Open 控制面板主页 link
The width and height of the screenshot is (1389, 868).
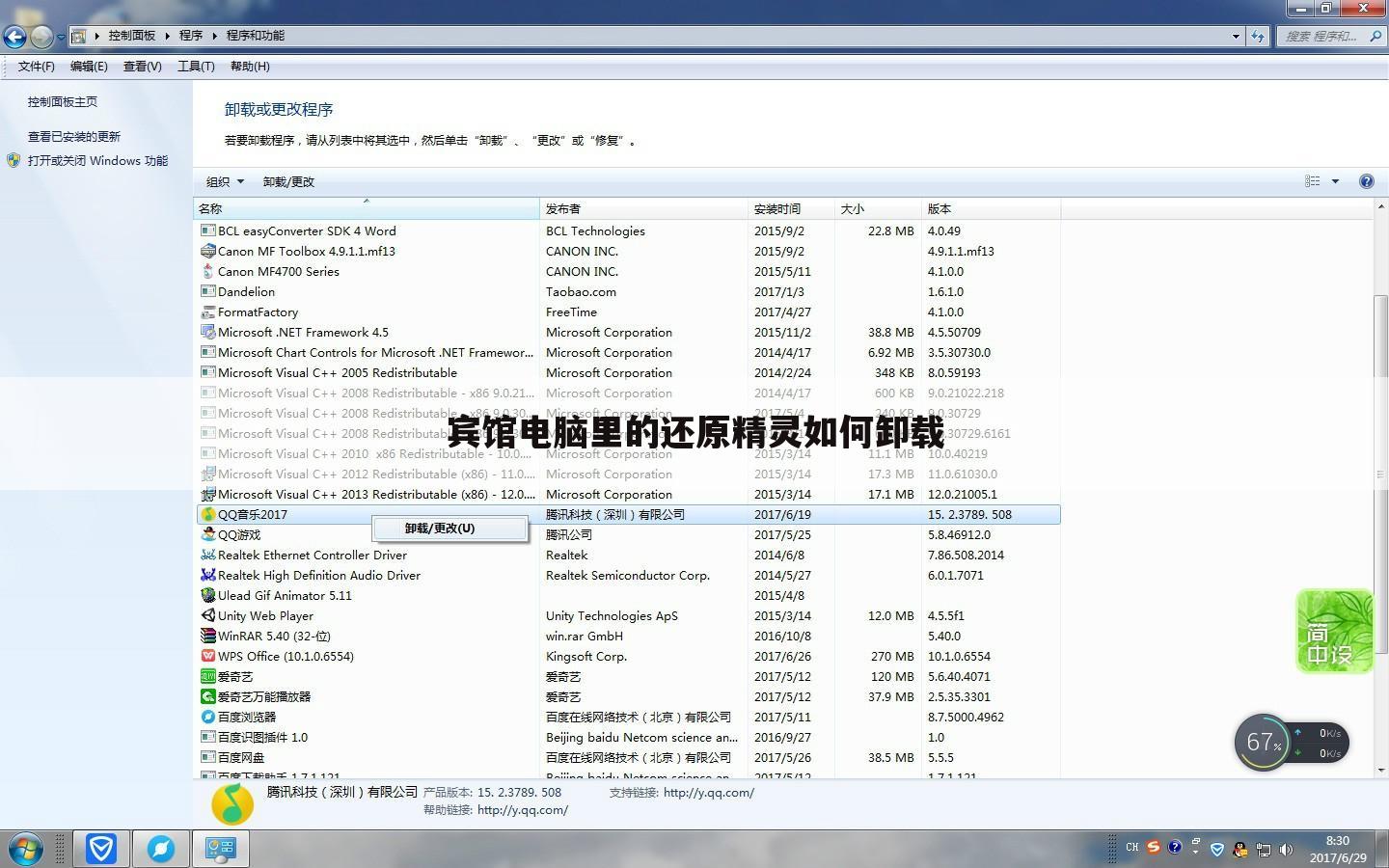[63, 101]
